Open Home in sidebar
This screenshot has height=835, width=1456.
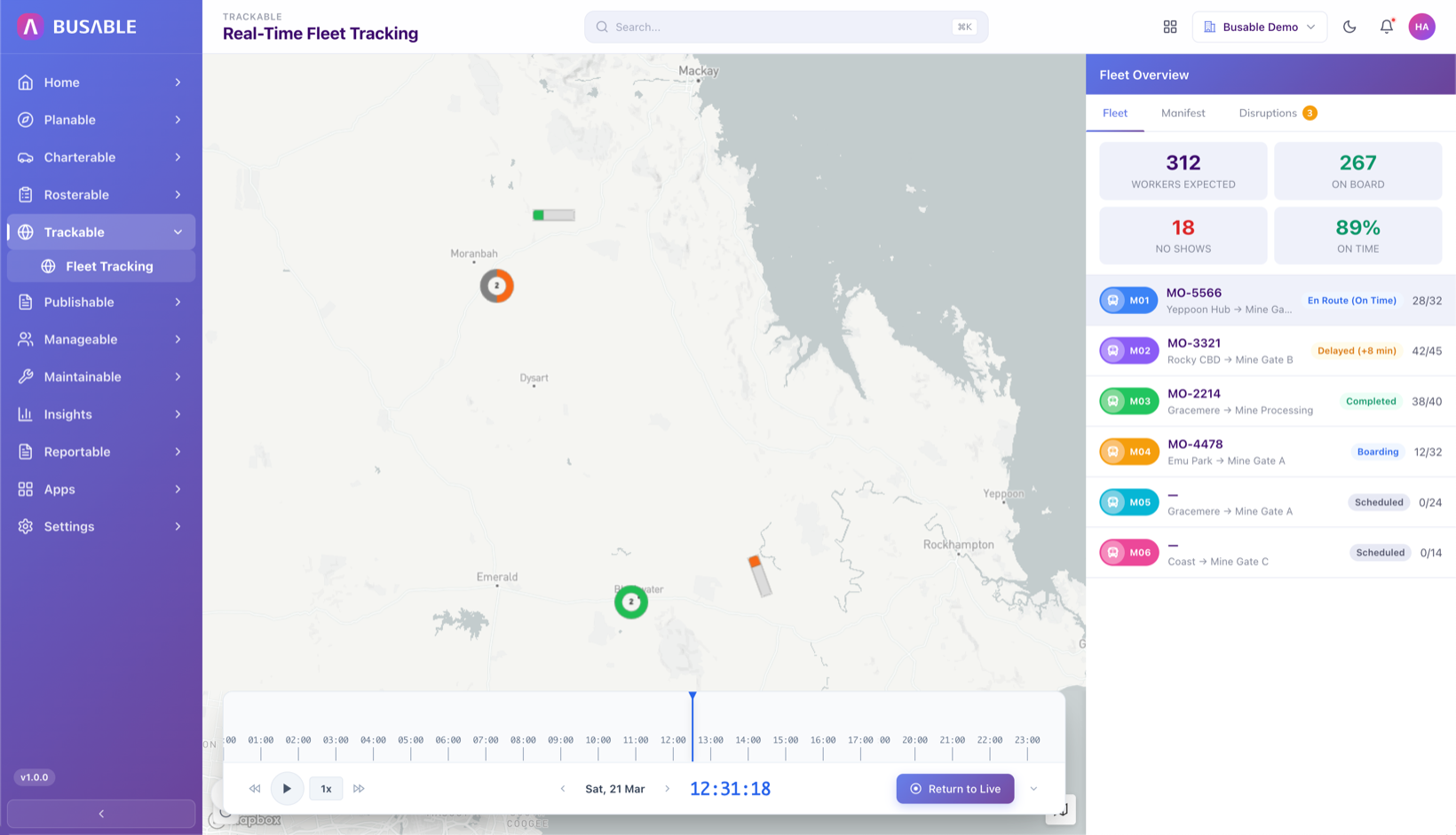[x=101, y=83]
